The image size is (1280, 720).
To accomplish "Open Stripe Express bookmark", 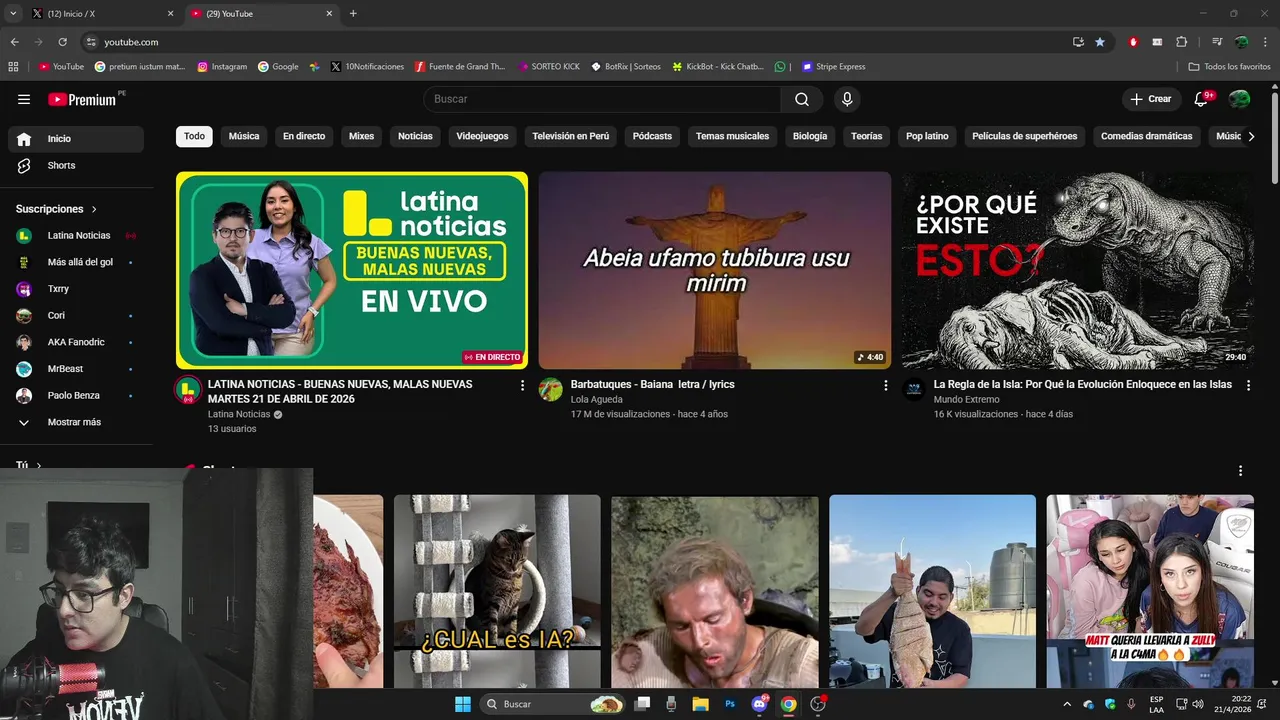I will tap(833, 67).
